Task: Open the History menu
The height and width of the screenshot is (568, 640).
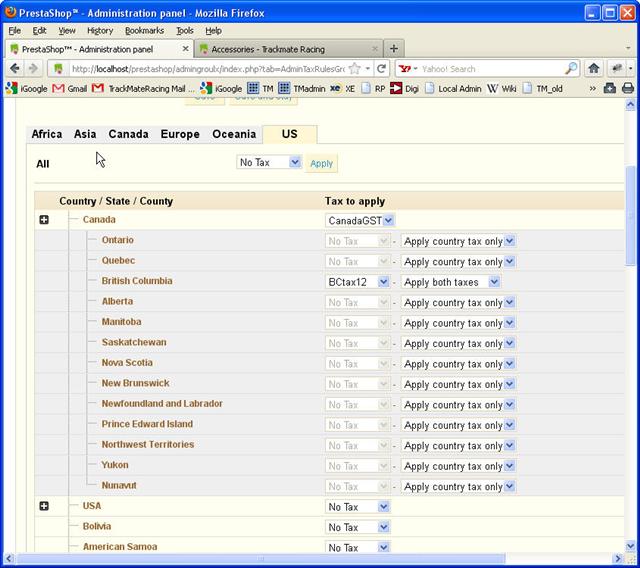Action: [100, 31]
